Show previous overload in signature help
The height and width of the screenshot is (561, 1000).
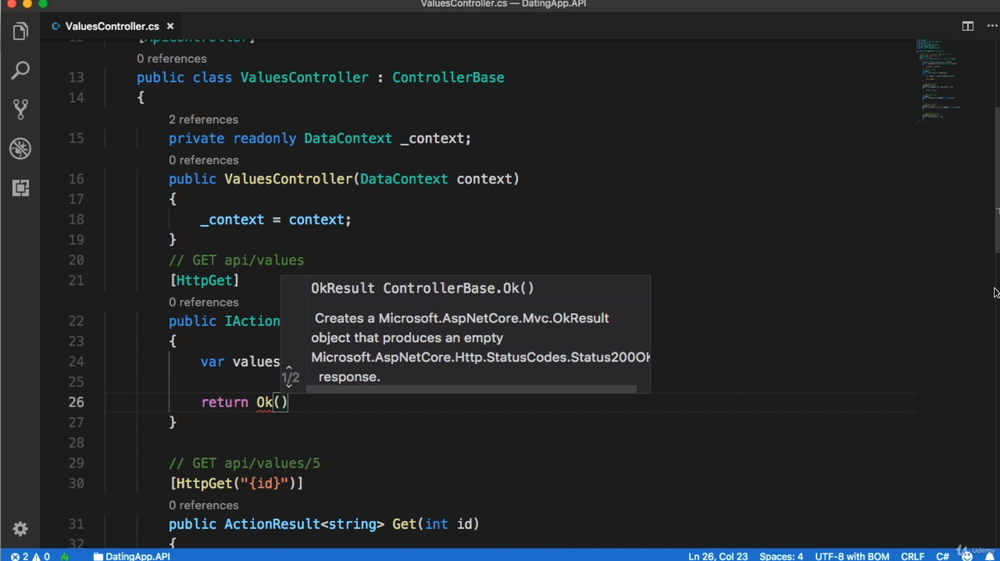(x=289, y=368)
